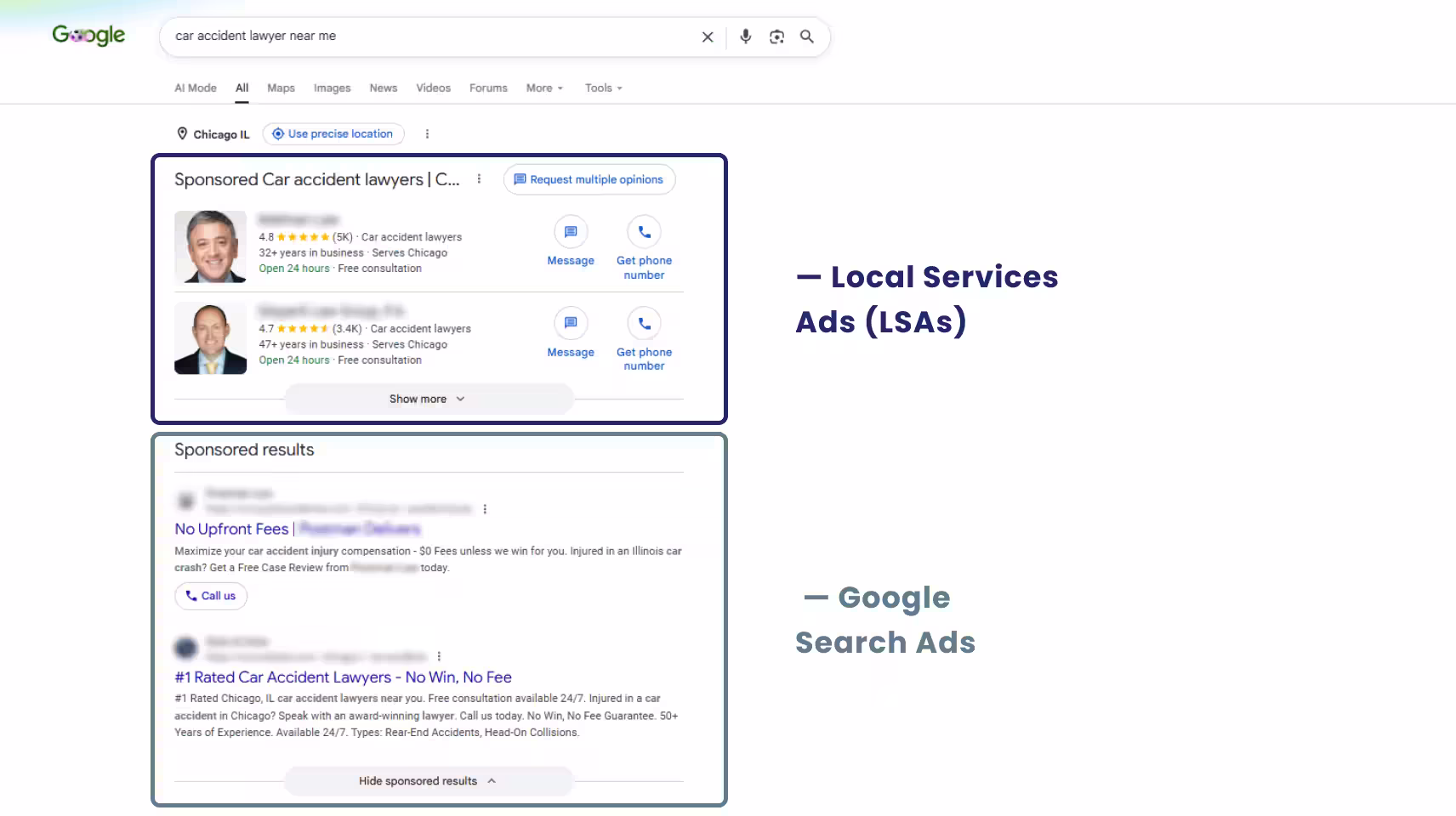The height and width of the screenshot is (816, 1456).
Task: Switch to Videos tab
Action: point(434,88)
